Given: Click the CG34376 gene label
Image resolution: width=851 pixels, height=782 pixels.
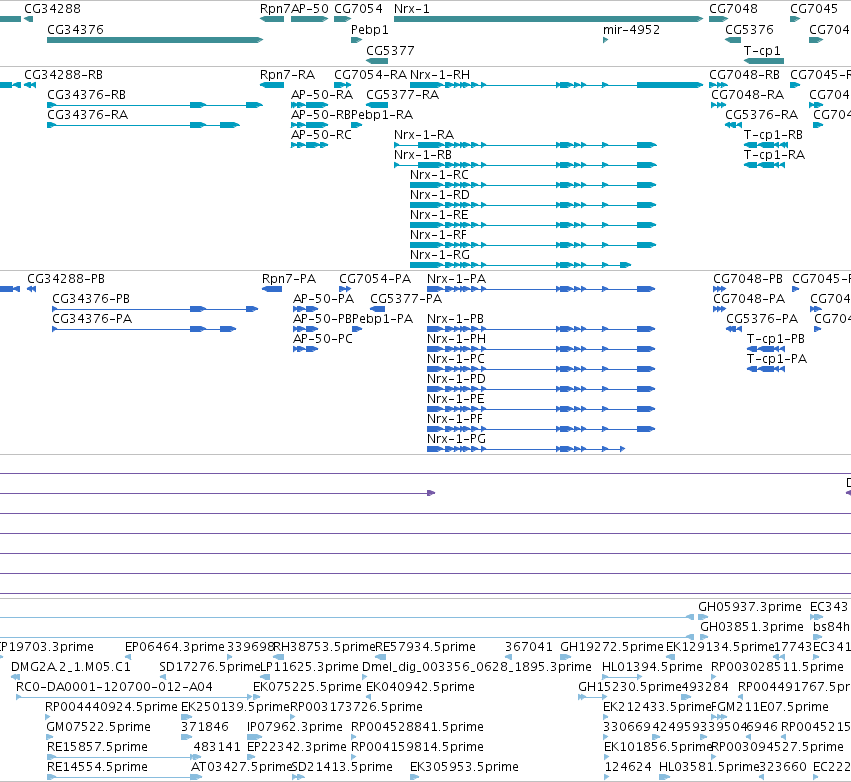Looking at the screenshot, I should pyautogui.click(x=75, y=30).
